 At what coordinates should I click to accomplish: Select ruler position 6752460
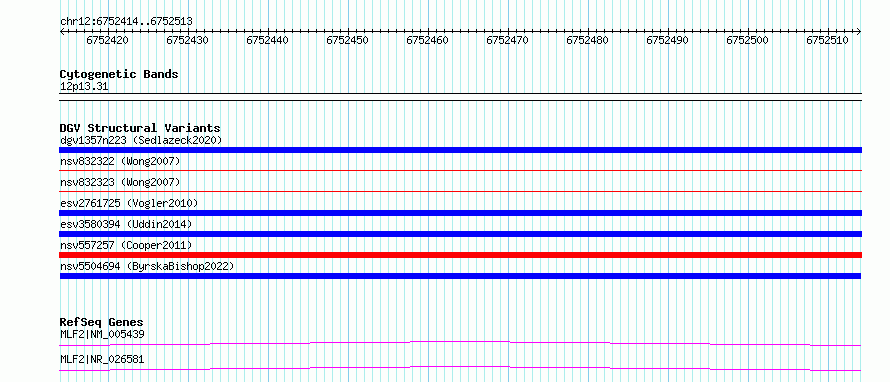[427, 40]
